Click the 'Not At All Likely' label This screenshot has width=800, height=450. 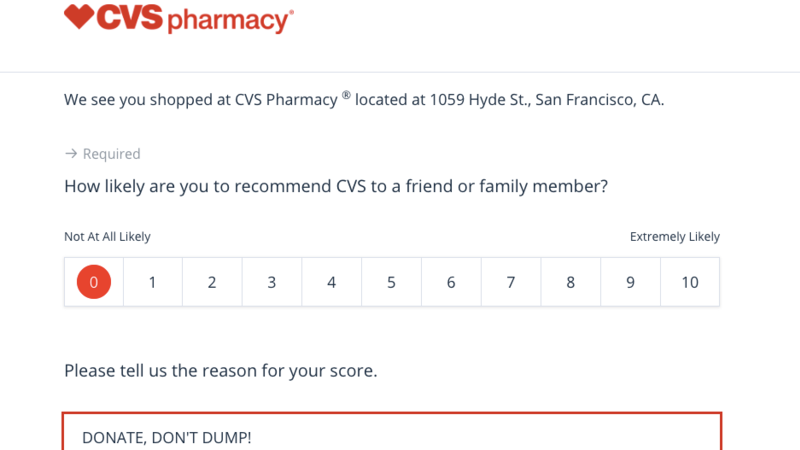[107, 237]
